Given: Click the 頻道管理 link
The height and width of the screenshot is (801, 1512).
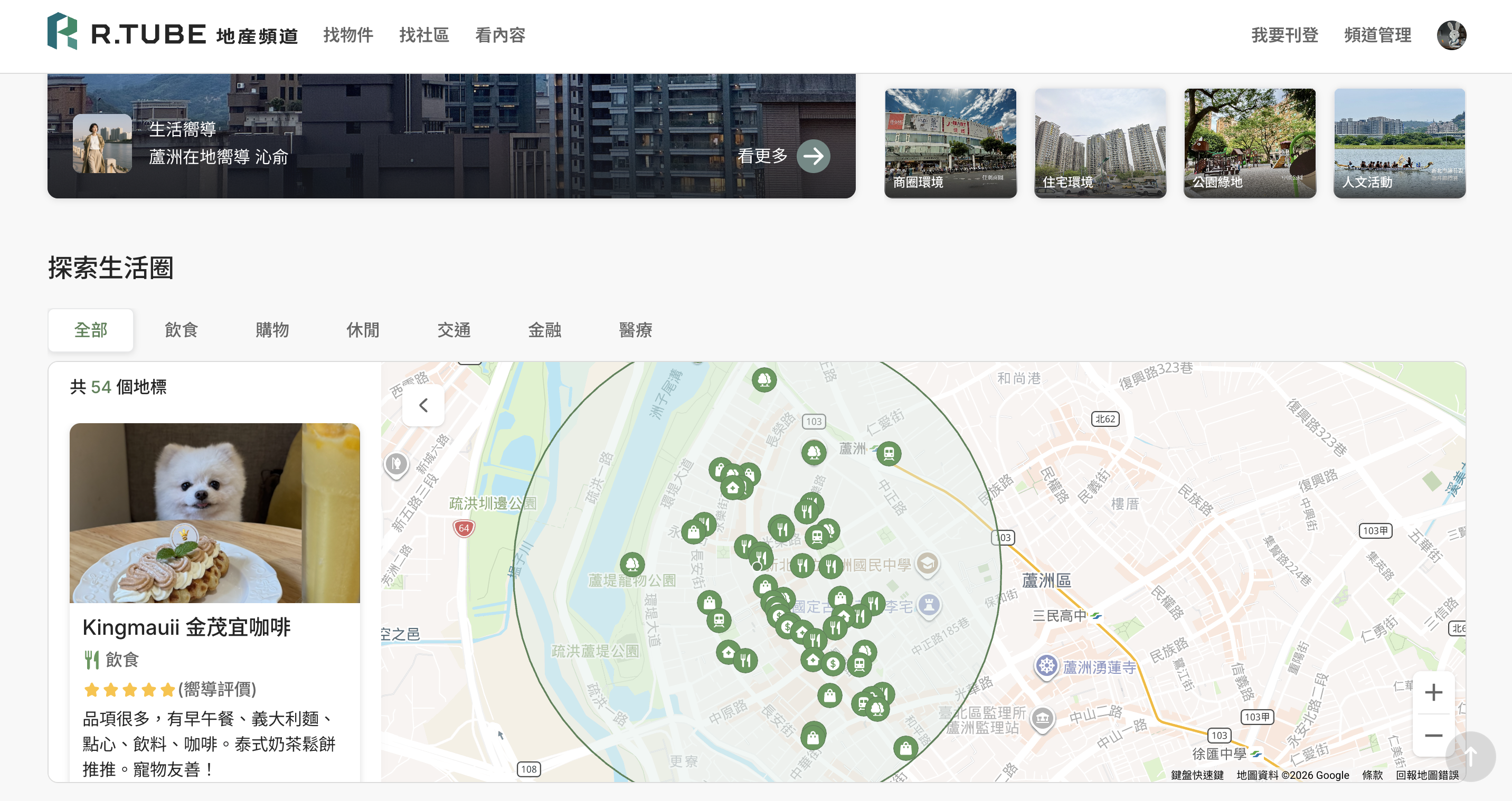Looking at the screenshot, I should coord(1377,35).
